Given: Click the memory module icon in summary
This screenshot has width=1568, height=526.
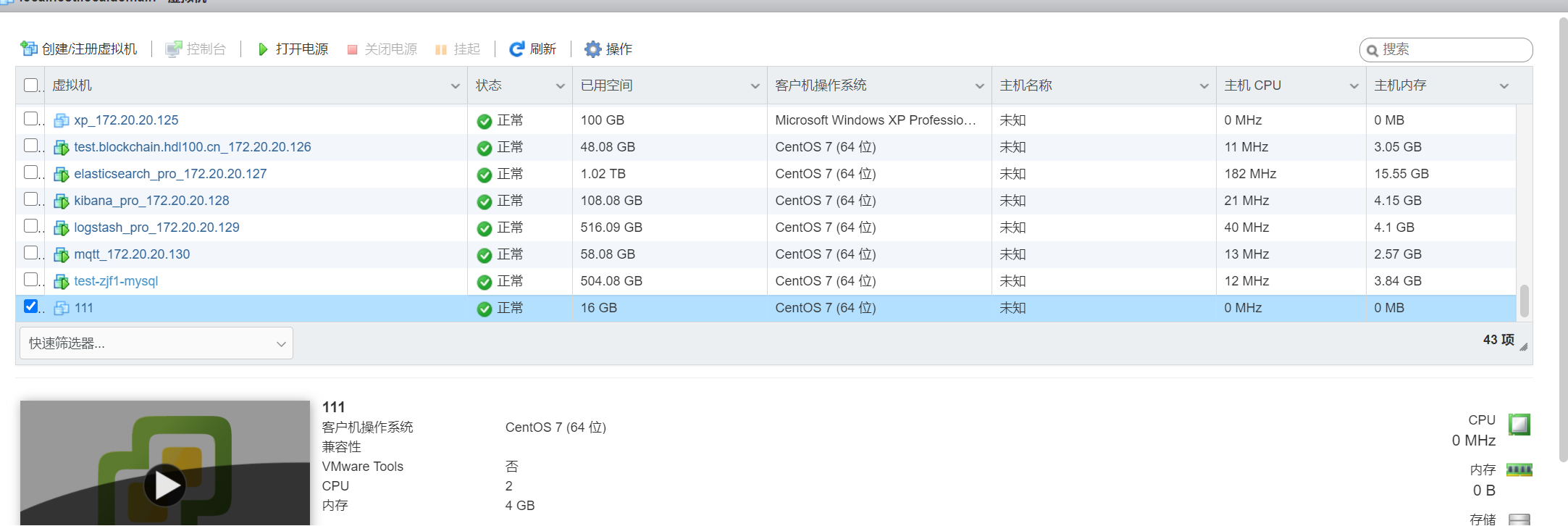Looking at the screenshot, I should tap(1519, 470).
